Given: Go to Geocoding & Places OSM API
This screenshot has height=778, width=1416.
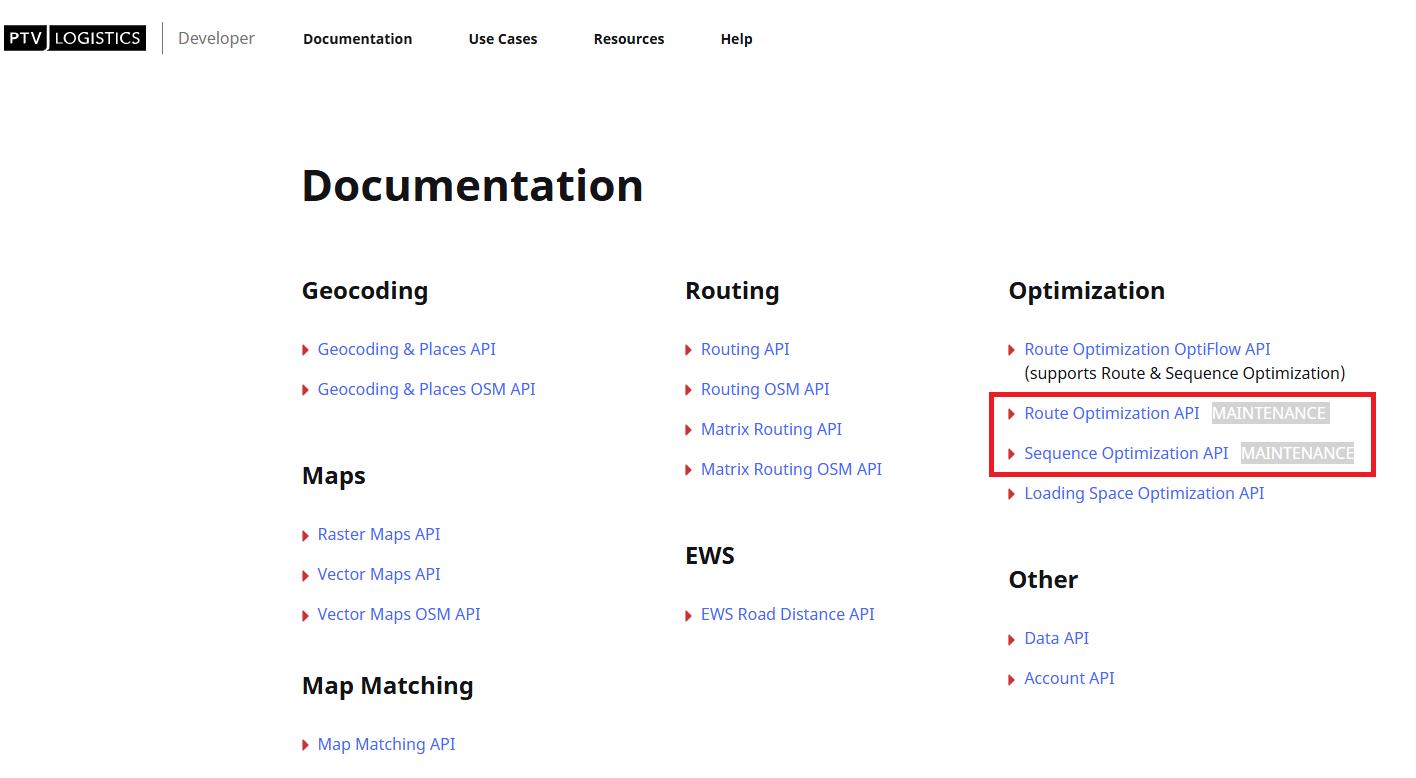Looking at the screenshot, I should tap(426, 389).
